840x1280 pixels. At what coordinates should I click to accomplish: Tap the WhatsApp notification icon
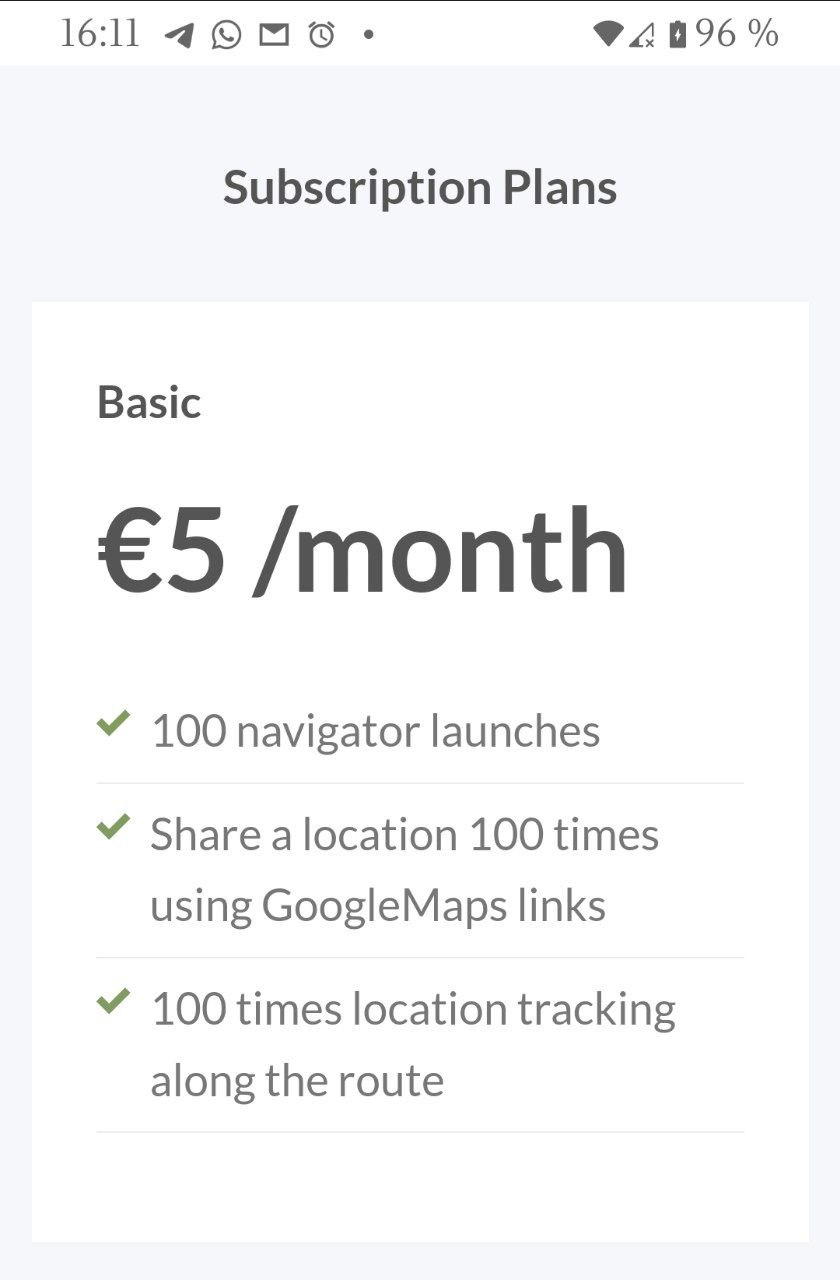pyautogui.click(x=226, y=35)
